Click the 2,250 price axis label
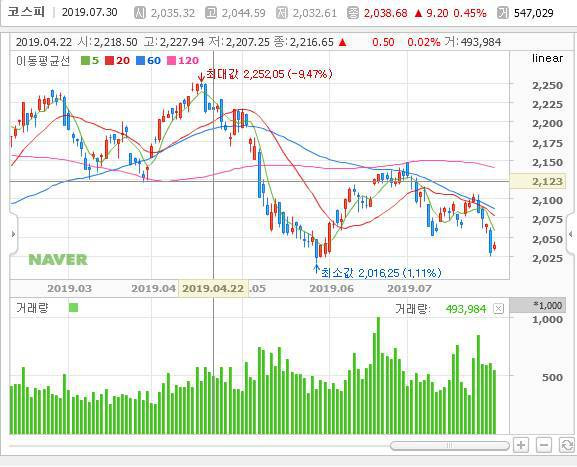 547,85
